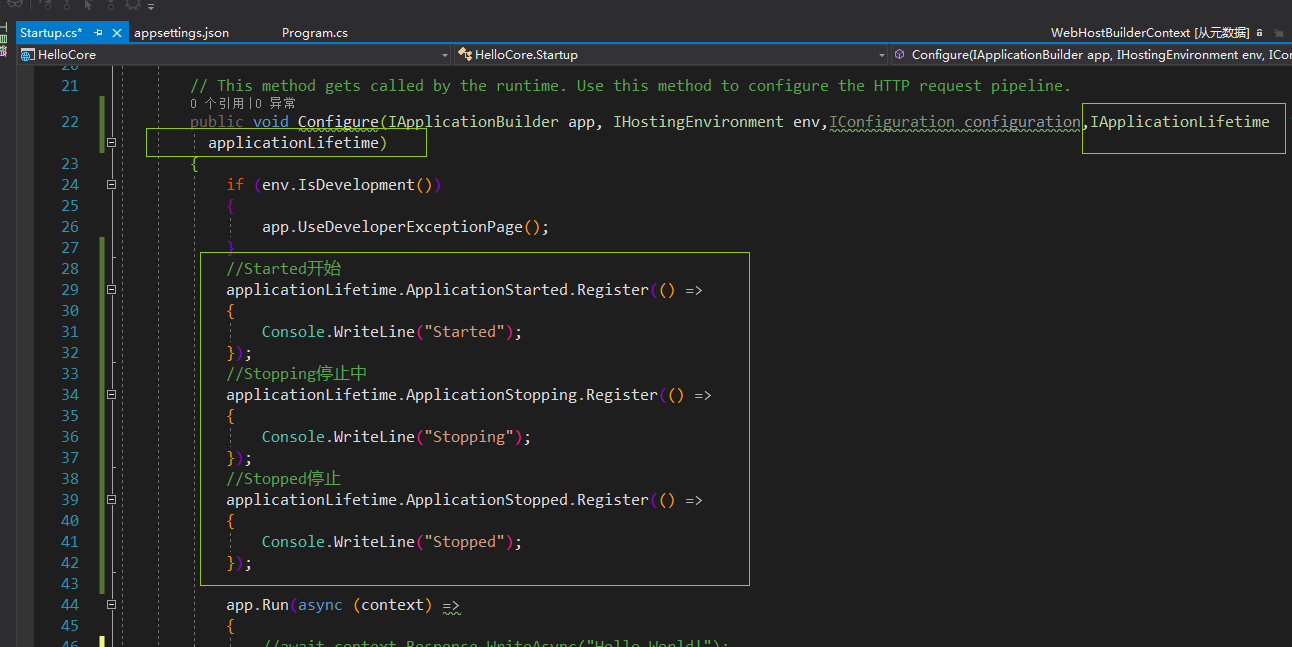
Task: Click the 'void' keyword on line 22
Action: click(270, 122)
